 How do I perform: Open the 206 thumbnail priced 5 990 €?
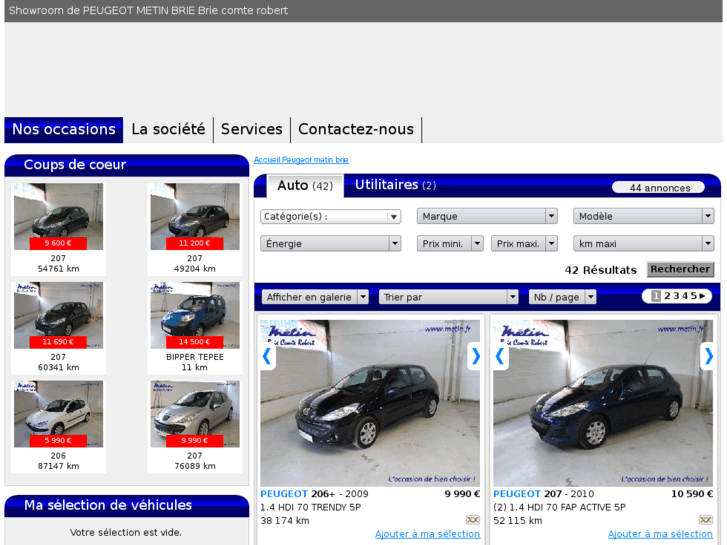[x=58, y=414]
